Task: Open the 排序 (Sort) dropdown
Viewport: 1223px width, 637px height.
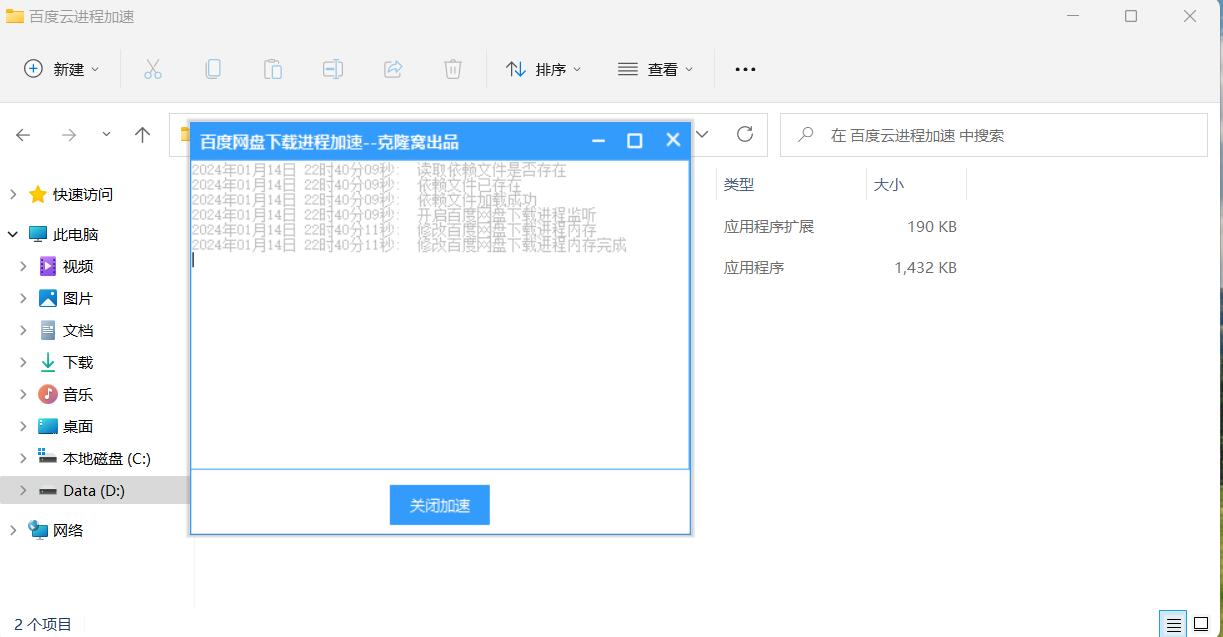Action: pyautogui.click(x=543, y=69)
